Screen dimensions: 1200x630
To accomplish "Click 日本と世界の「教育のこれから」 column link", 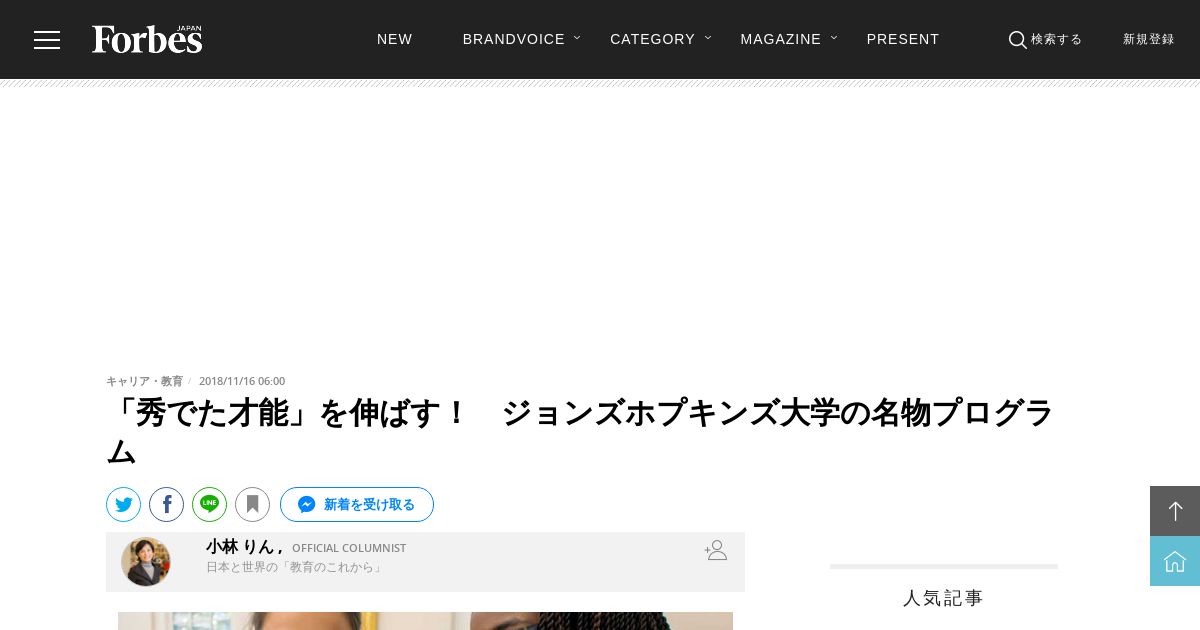I will [x=295, y=567].
